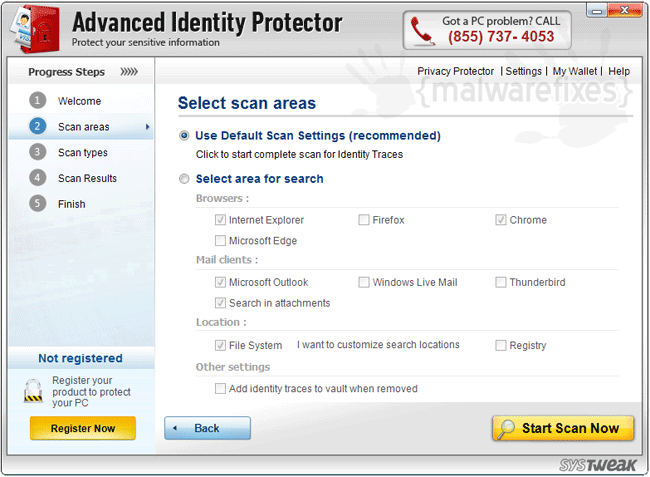
Task: Toggle the Microsoft Outlook checkbox
Action: pyautogui.click(x=220, y=282)
